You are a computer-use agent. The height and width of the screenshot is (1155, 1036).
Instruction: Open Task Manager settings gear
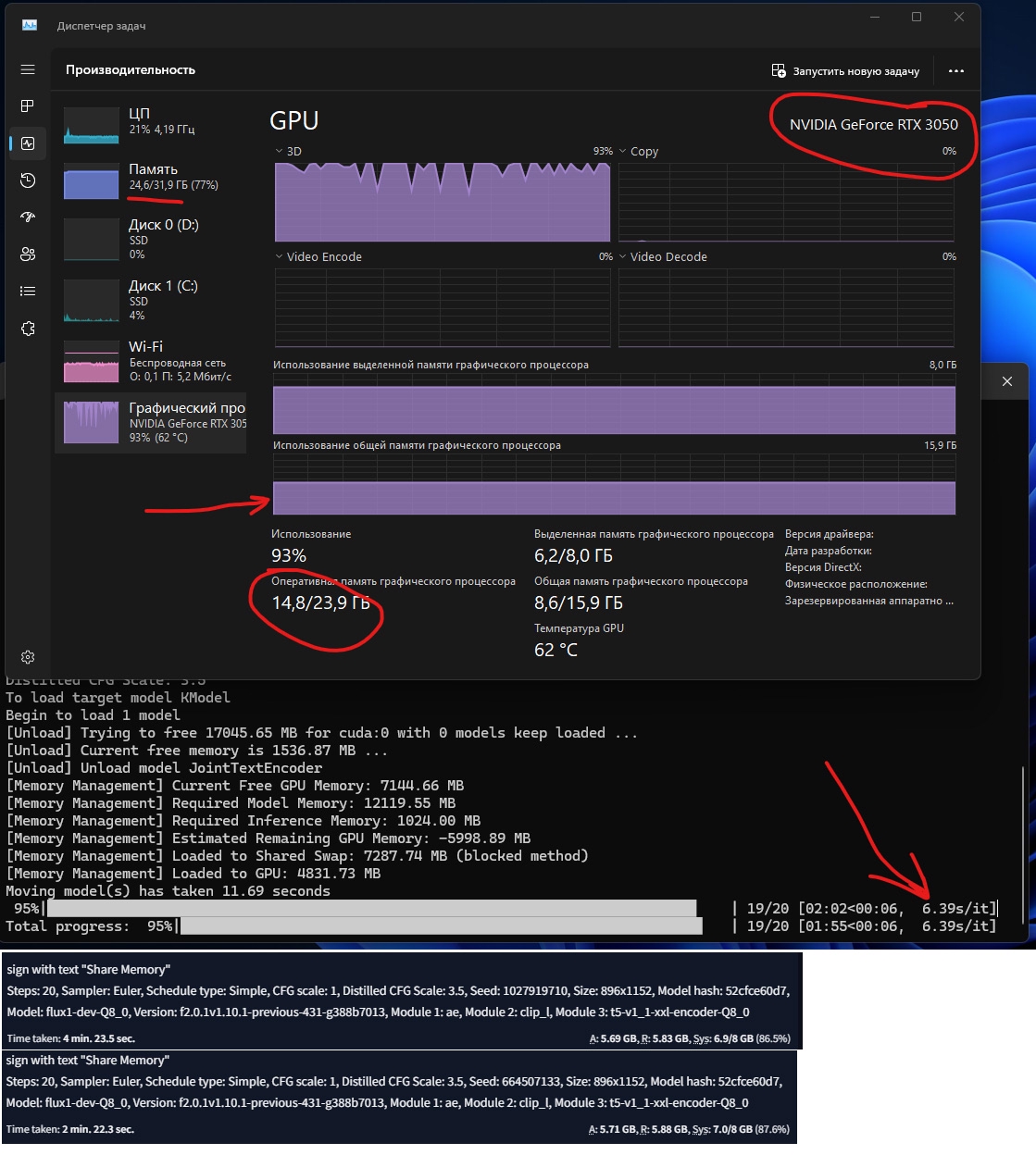tap(28, 657)
